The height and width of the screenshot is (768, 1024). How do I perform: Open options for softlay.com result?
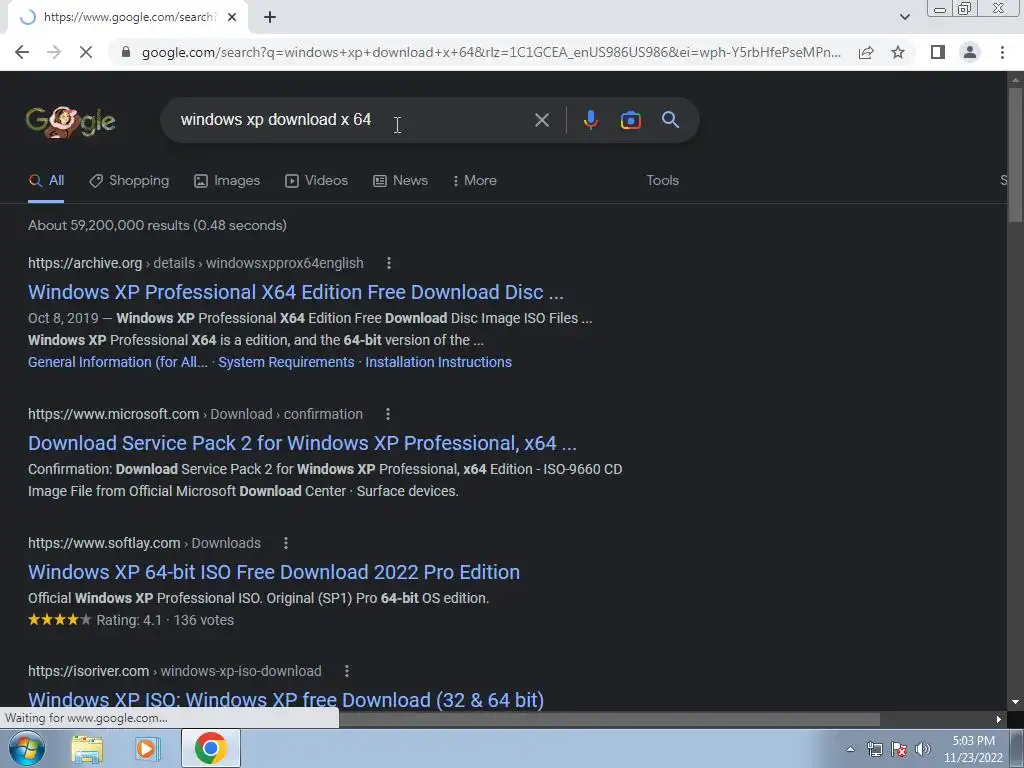coord(285,543)
